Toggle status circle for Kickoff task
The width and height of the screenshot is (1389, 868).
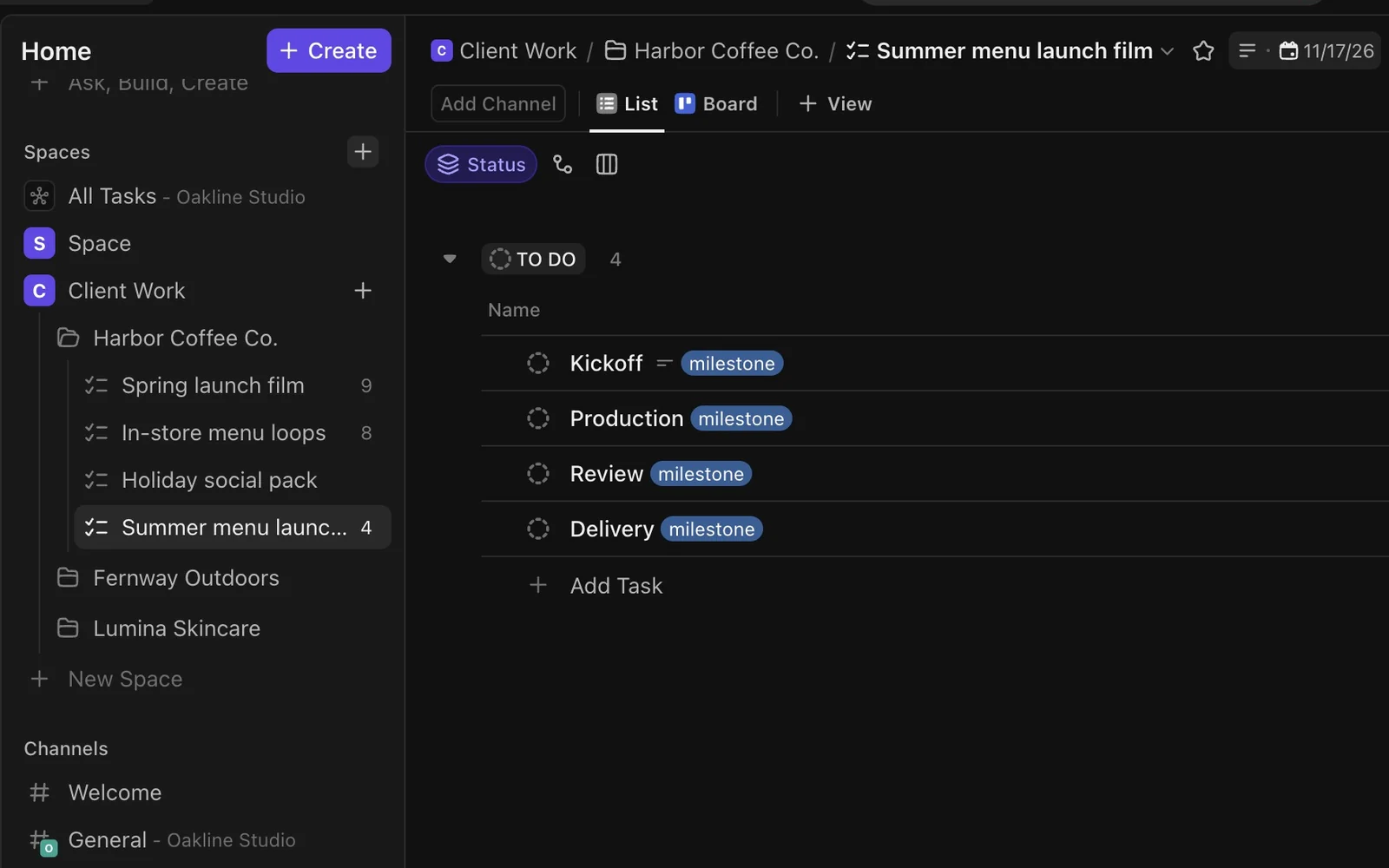pos(538,363)
